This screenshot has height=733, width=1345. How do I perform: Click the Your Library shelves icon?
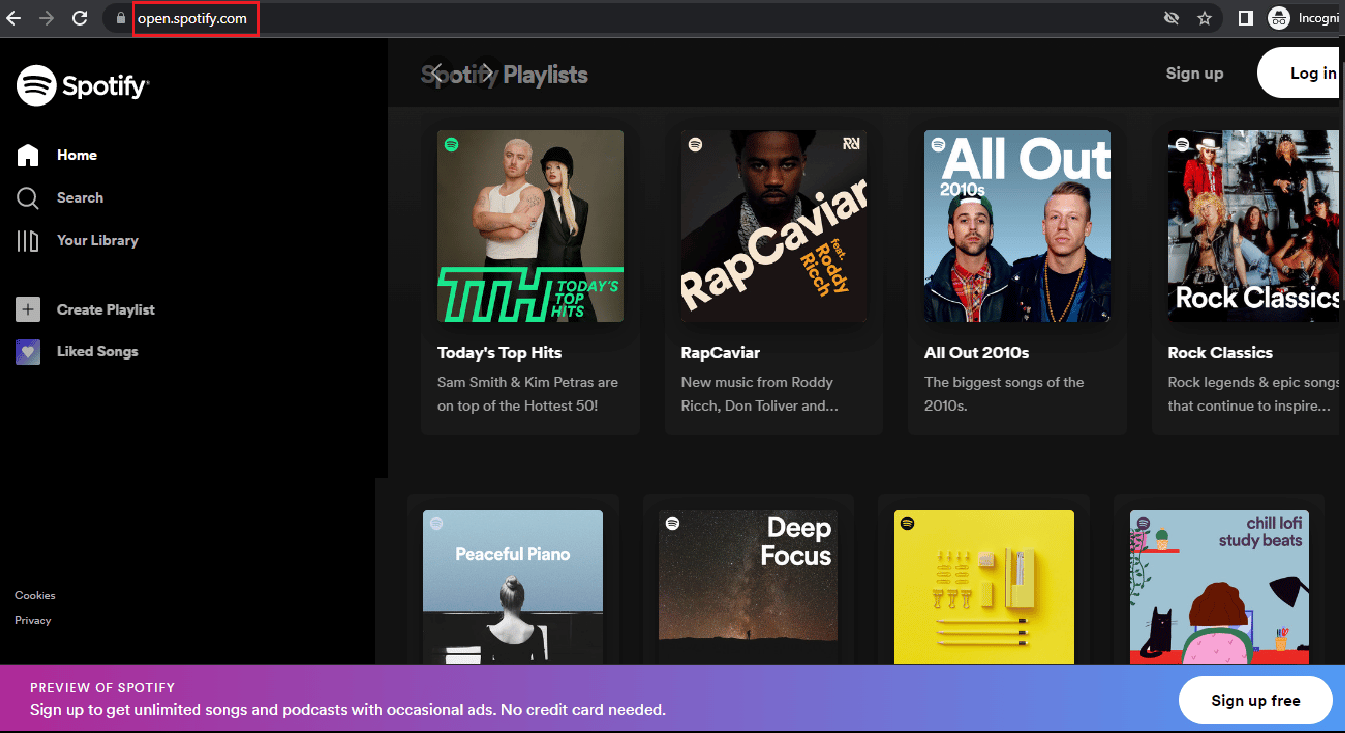pyautogui.click(x=28, y=240)
